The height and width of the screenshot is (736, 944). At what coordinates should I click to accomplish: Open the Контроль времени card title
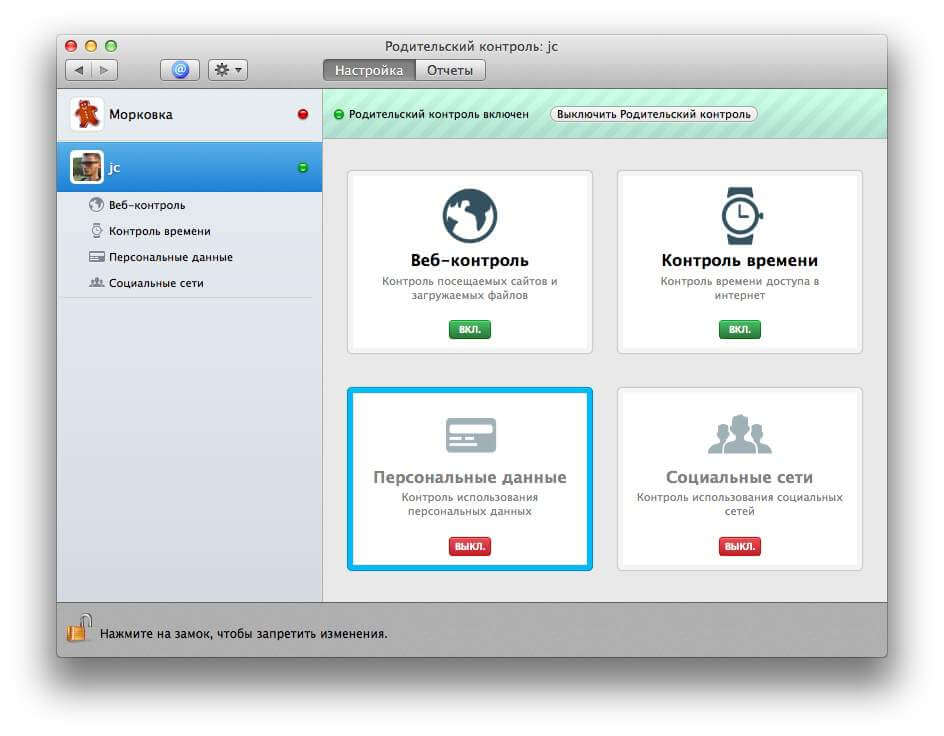[x=739, y=261]
